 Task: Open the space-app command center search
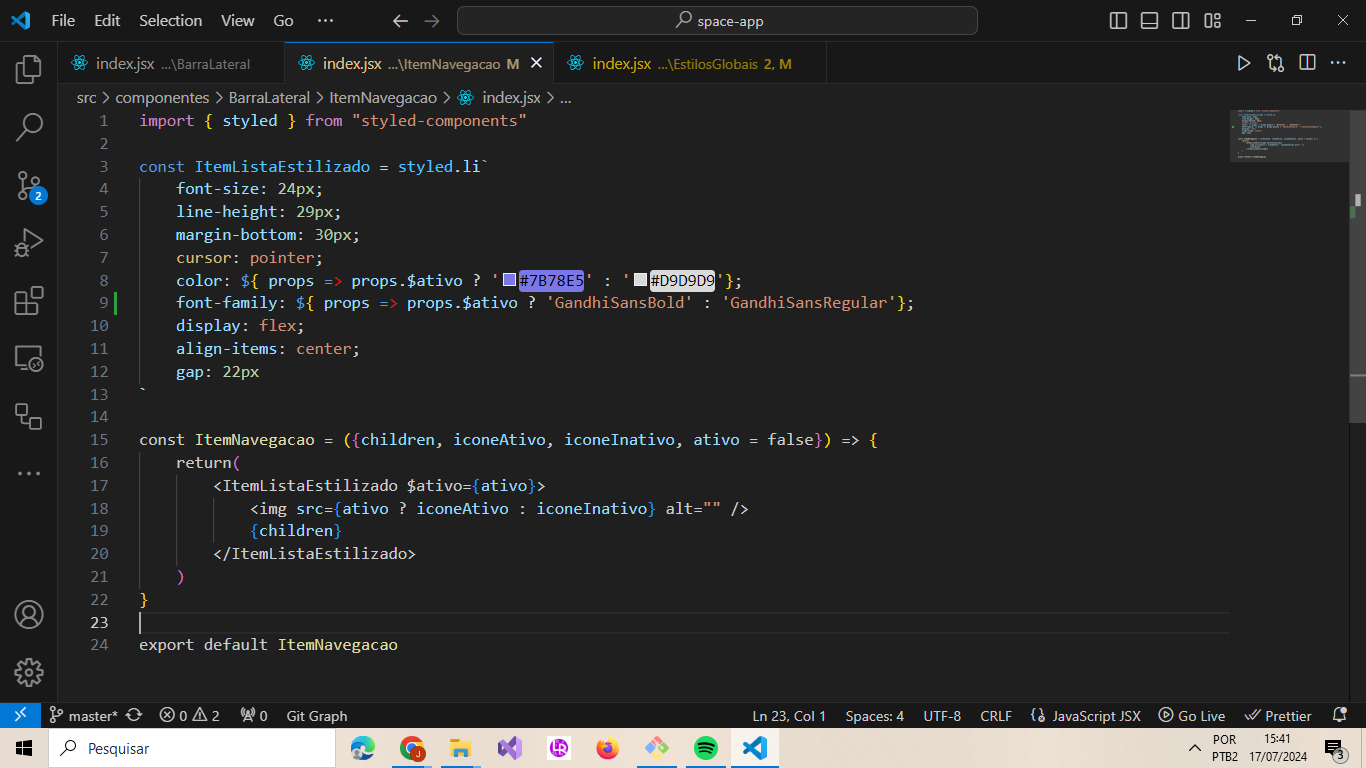pos(717,20)
